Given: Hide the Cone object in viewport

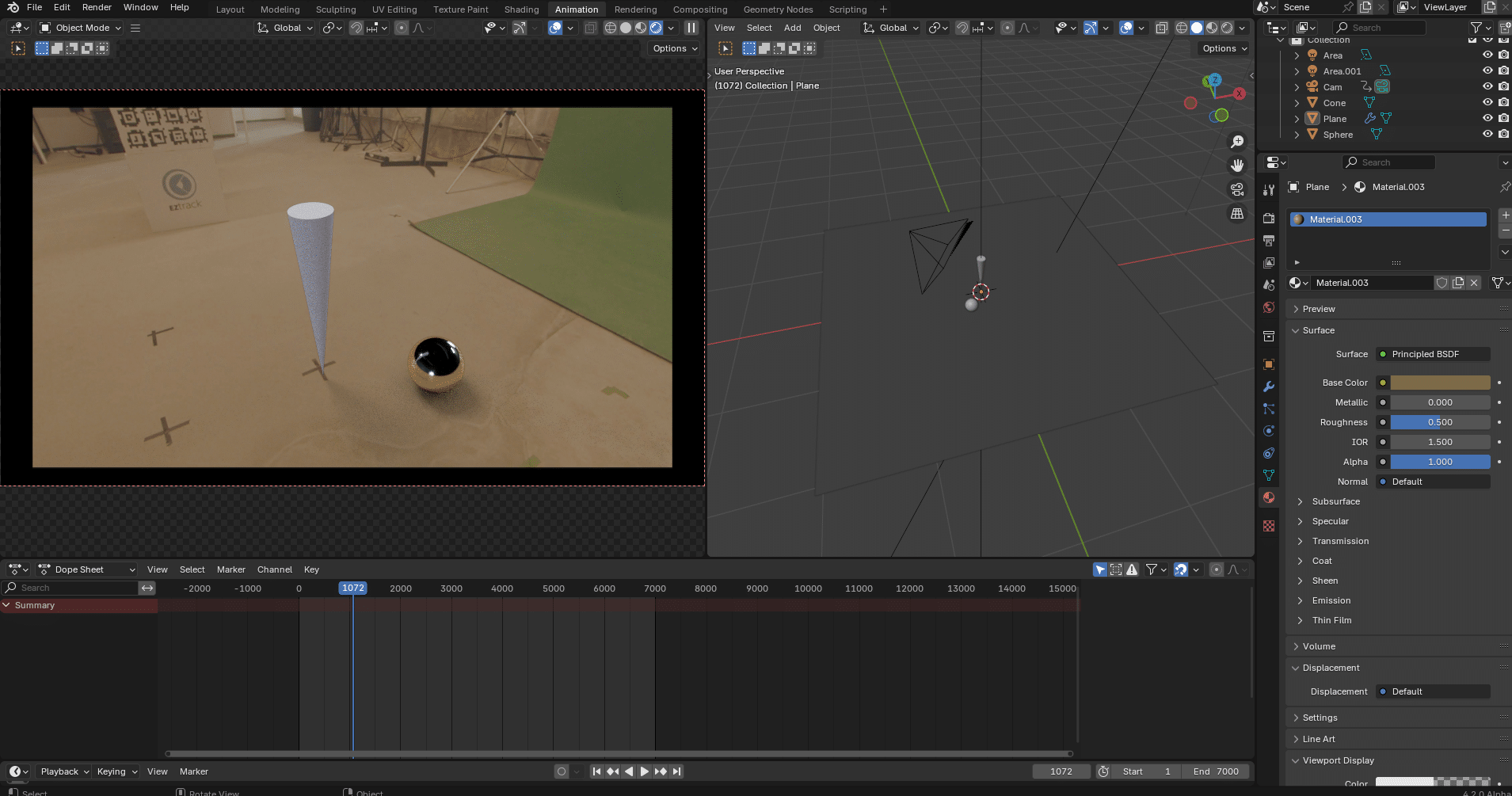Looking at the screenshot, I should coord(1487,103).
